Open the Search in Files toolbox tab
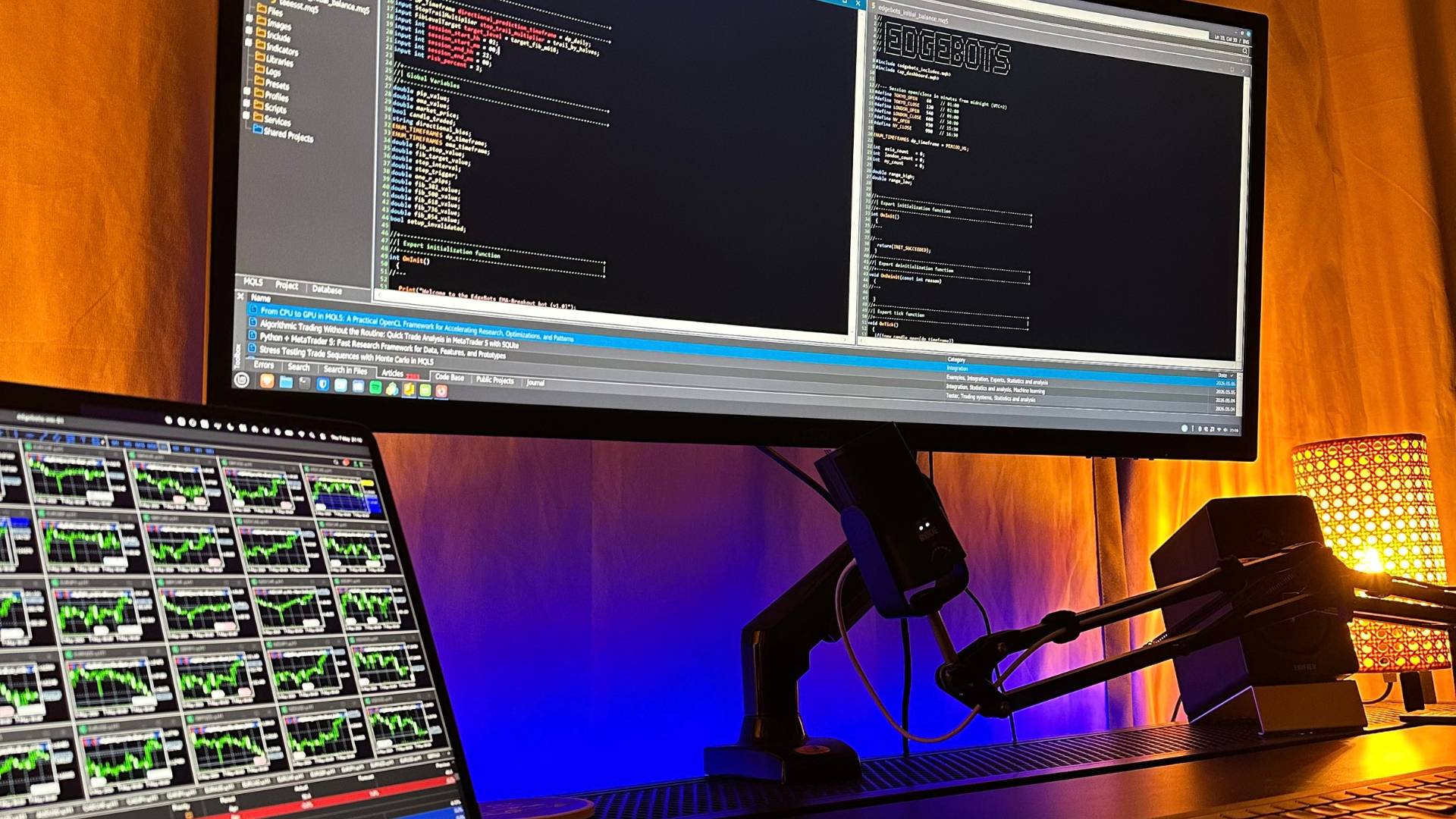 pyautogui.click(x=346, y=369)
